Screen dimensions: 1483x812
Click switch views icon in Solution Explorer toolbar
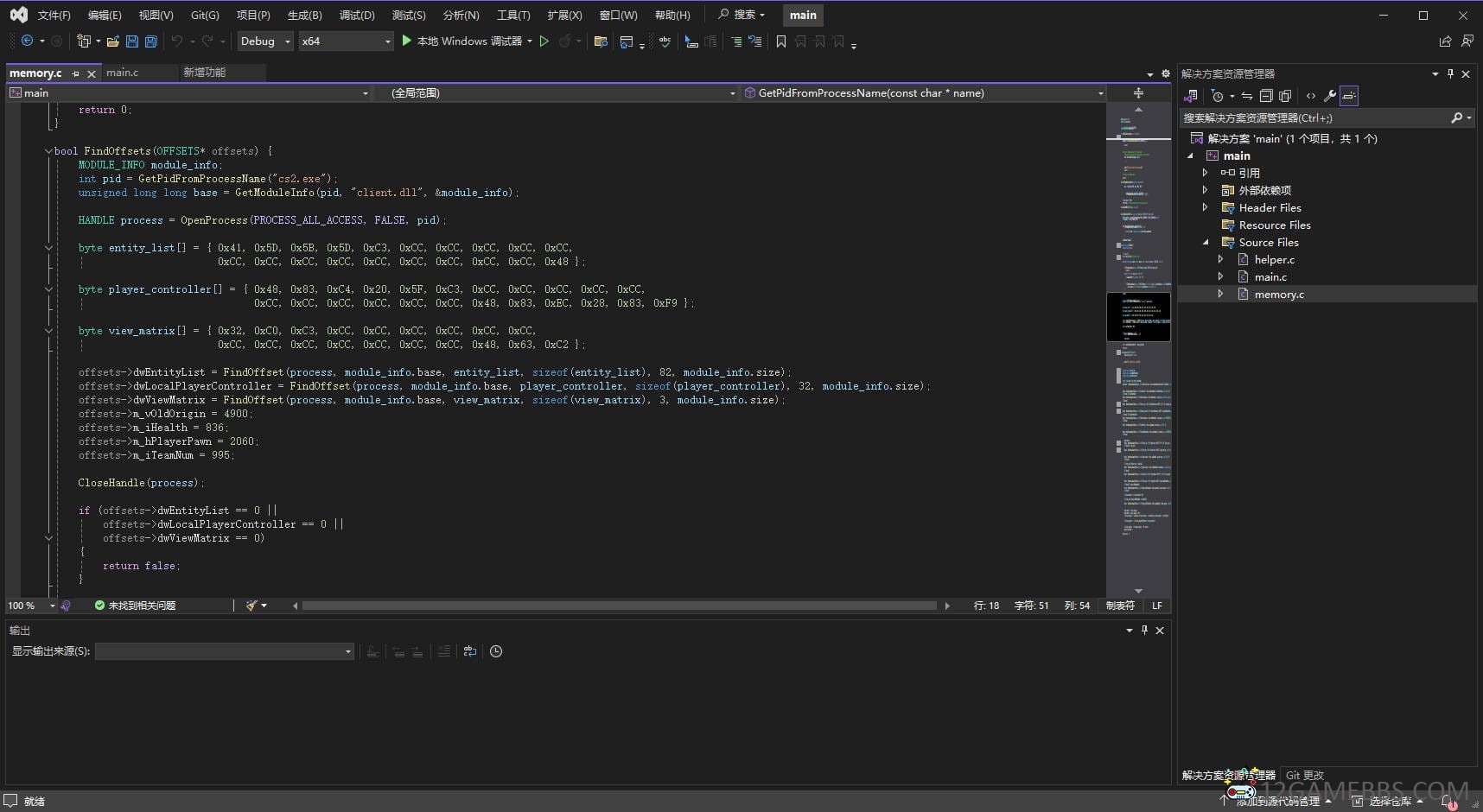coord(1191,96)
